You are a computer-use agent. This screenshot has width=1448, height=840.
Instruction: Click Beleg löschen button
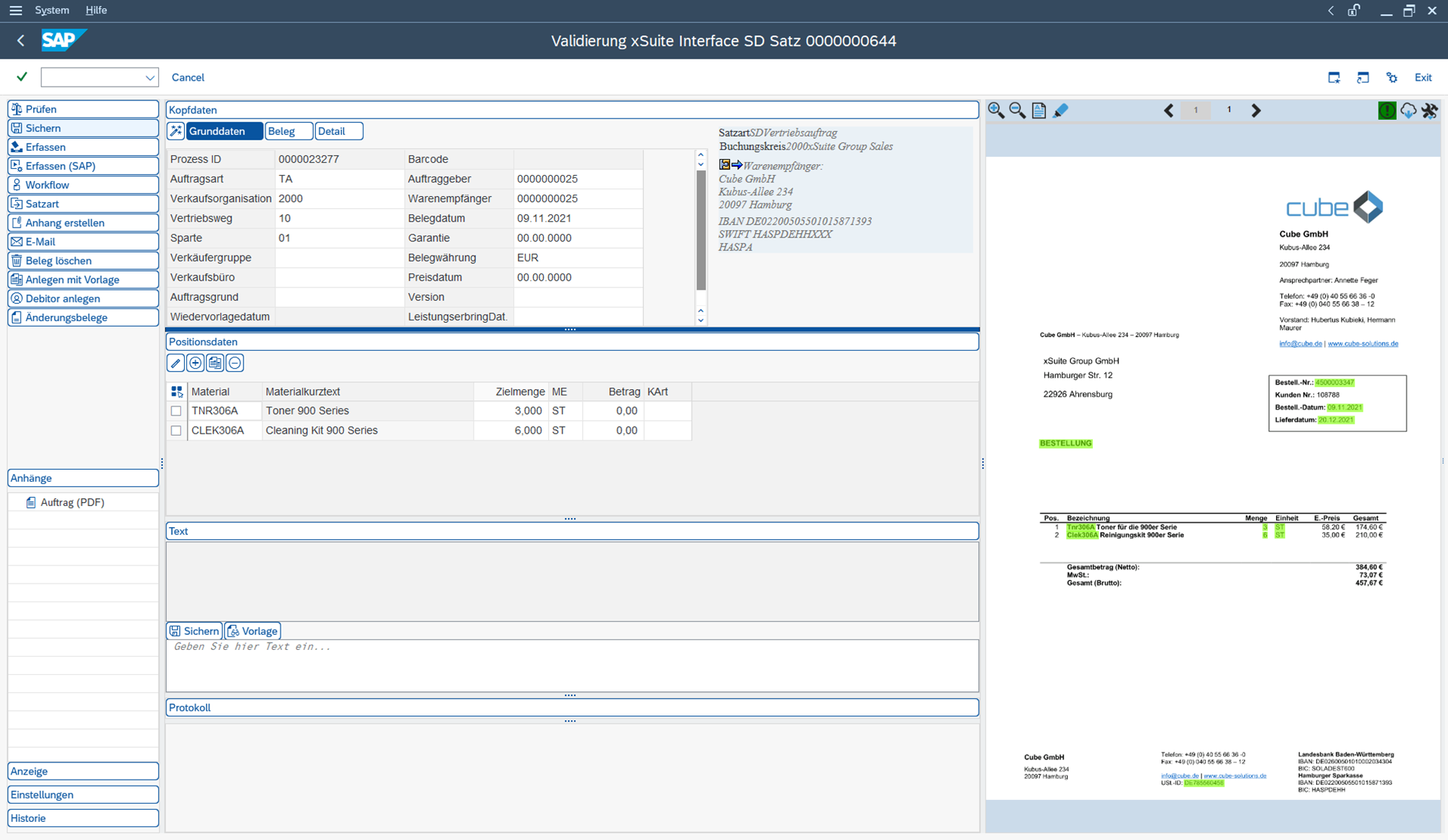83,261
